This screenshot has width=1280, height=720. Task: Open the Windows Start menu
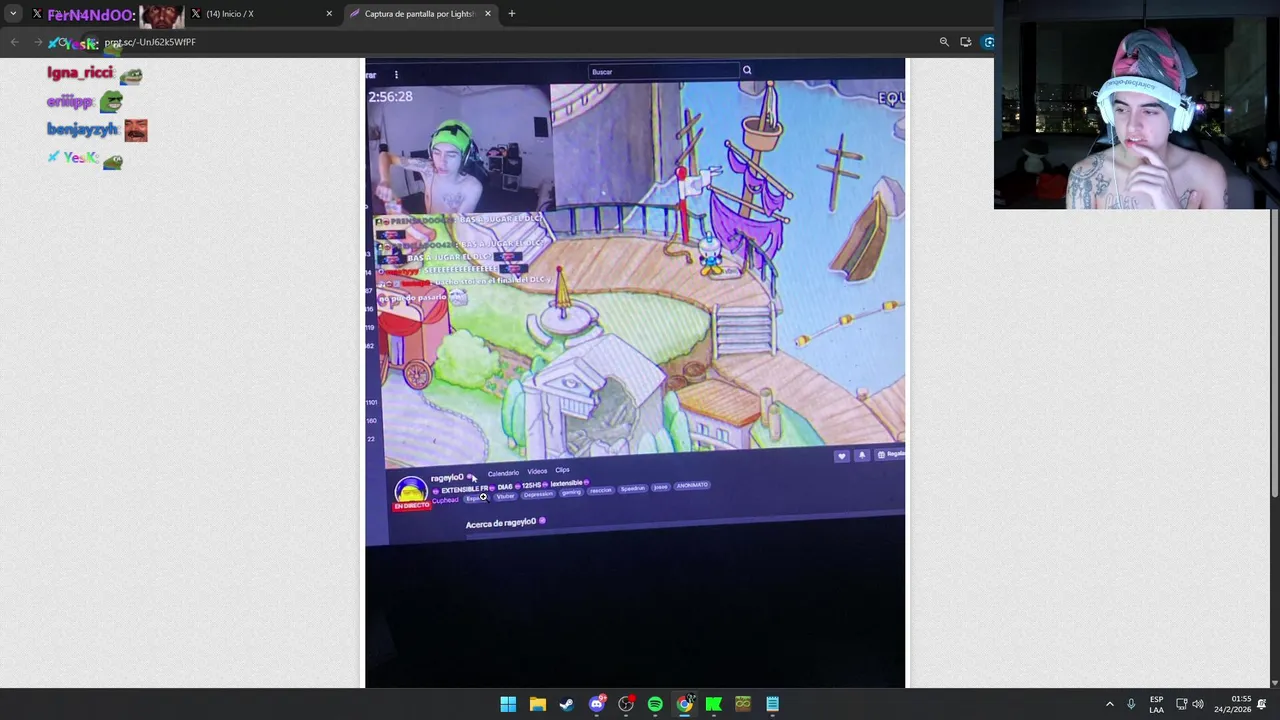508,704
